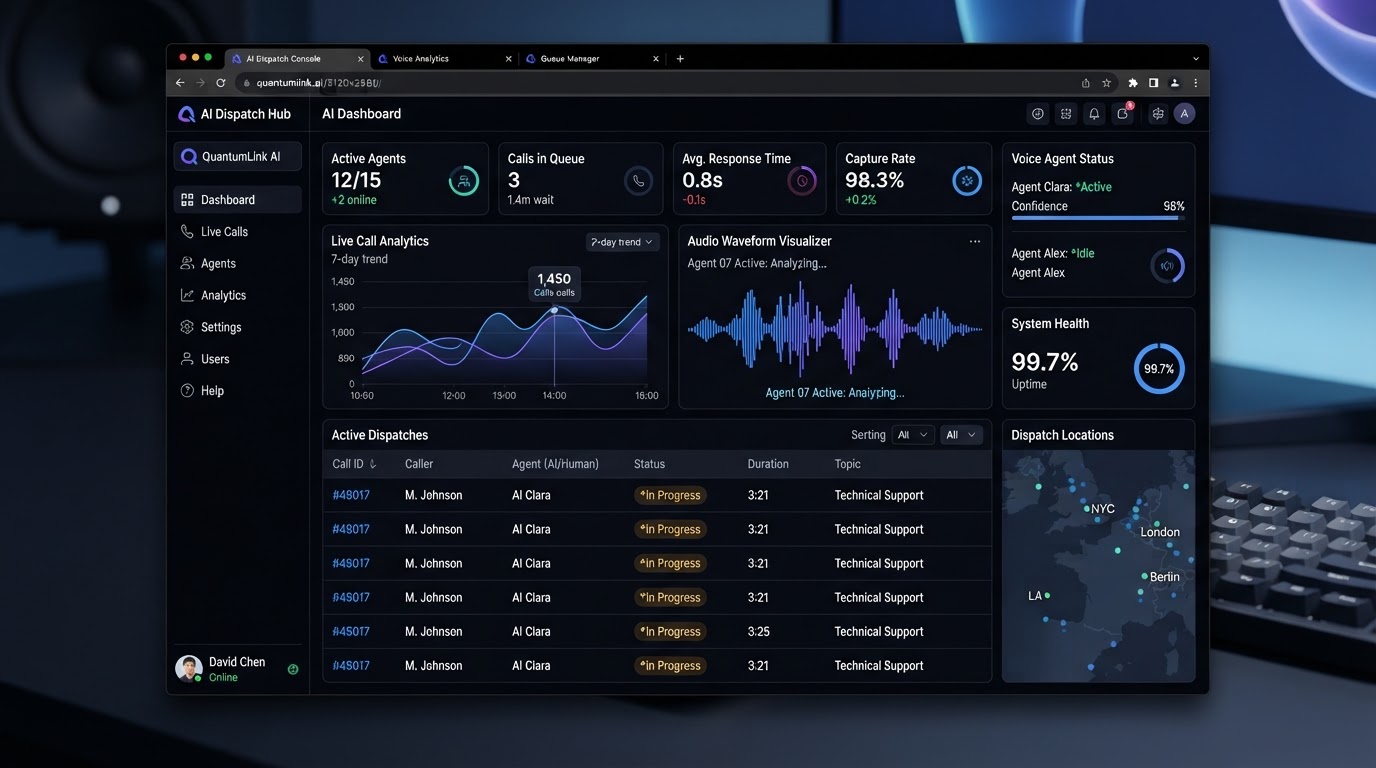
Task: Click the 99.7% uptime ring gauge
Action: click(x=1159, y=369)
